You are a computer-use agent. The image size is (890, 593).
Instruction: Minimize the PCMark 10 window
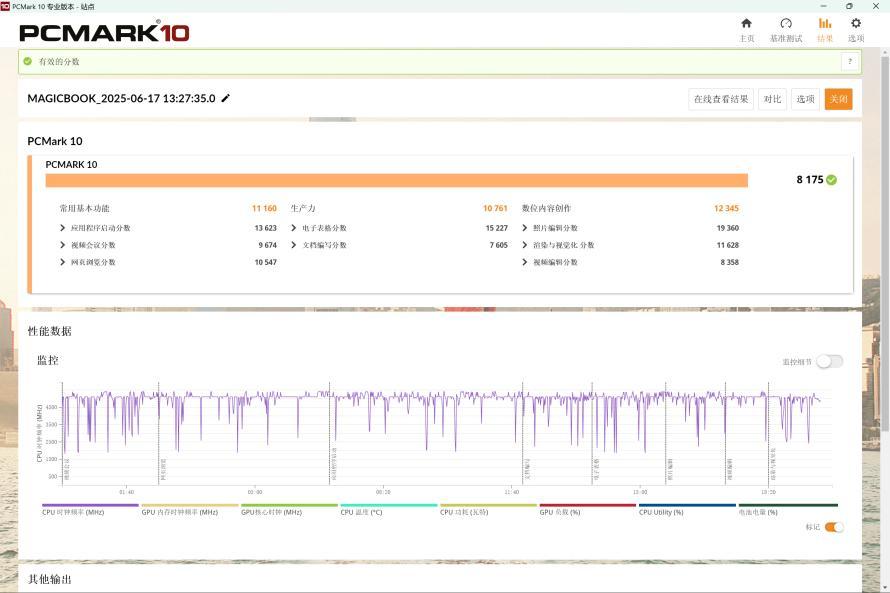(824, 6)
